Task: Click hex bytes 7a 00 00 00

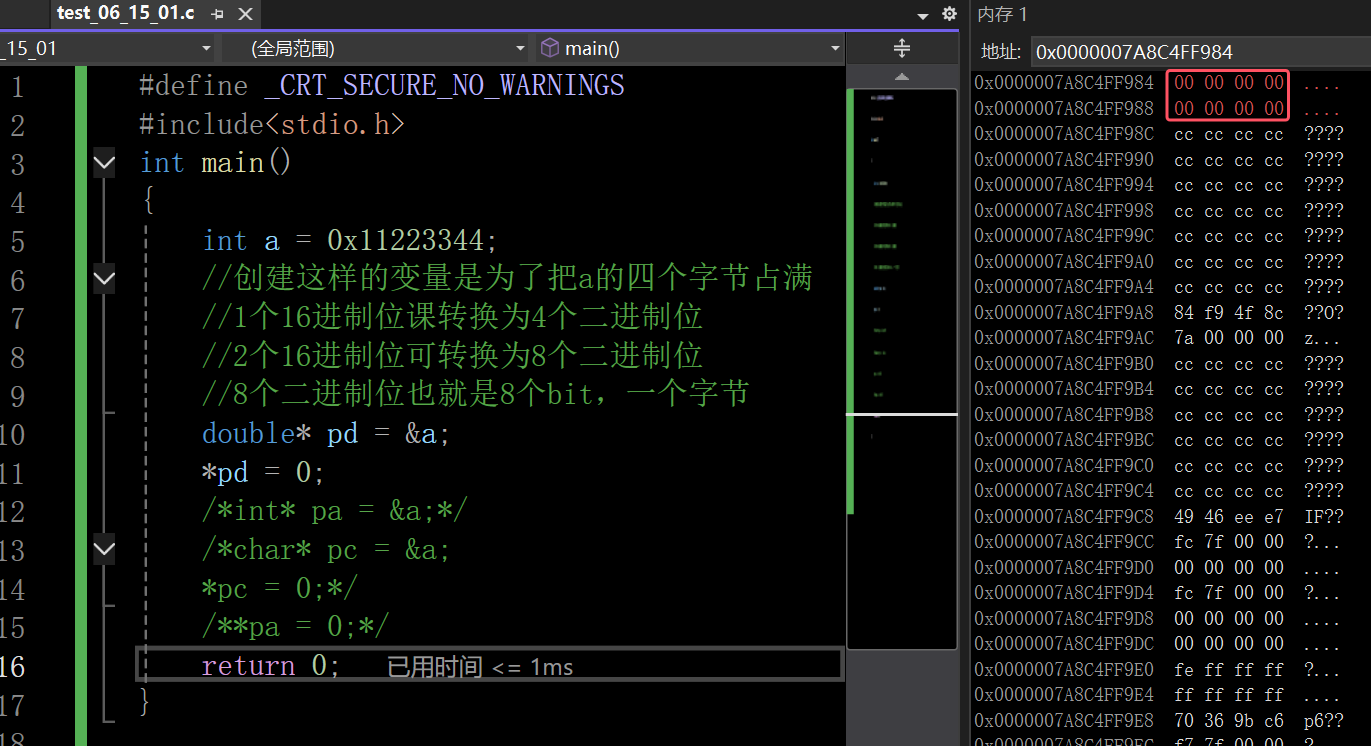Action: point(1229,338)
